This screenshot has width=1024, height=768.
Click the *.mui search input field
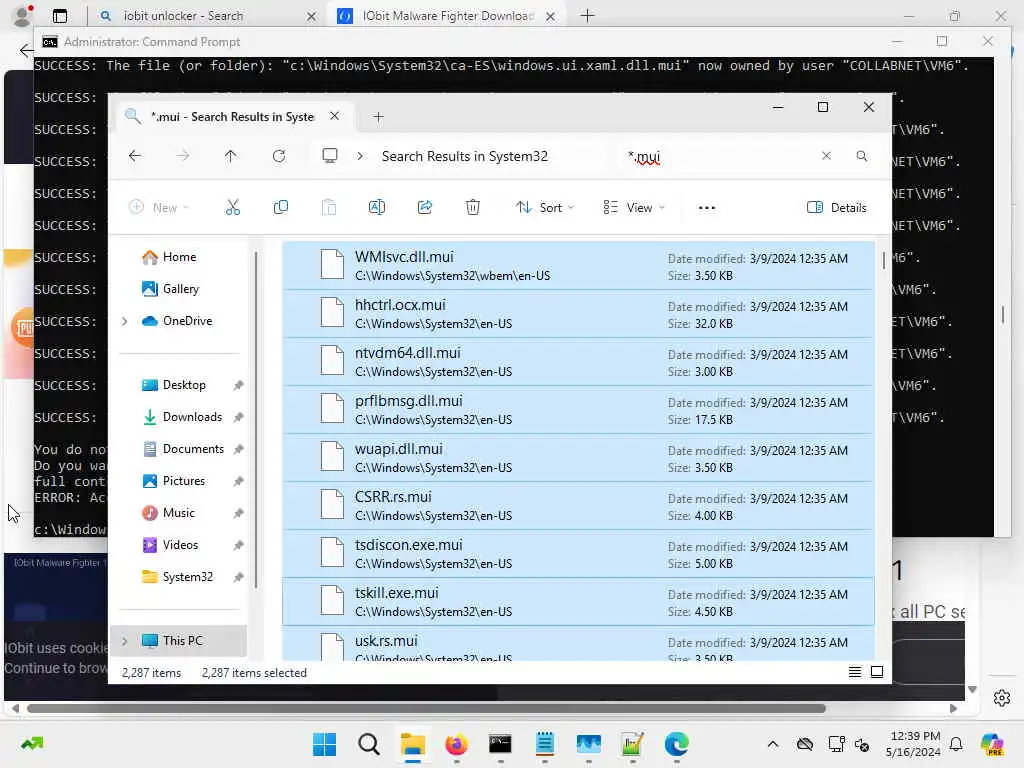pos(718,157)
